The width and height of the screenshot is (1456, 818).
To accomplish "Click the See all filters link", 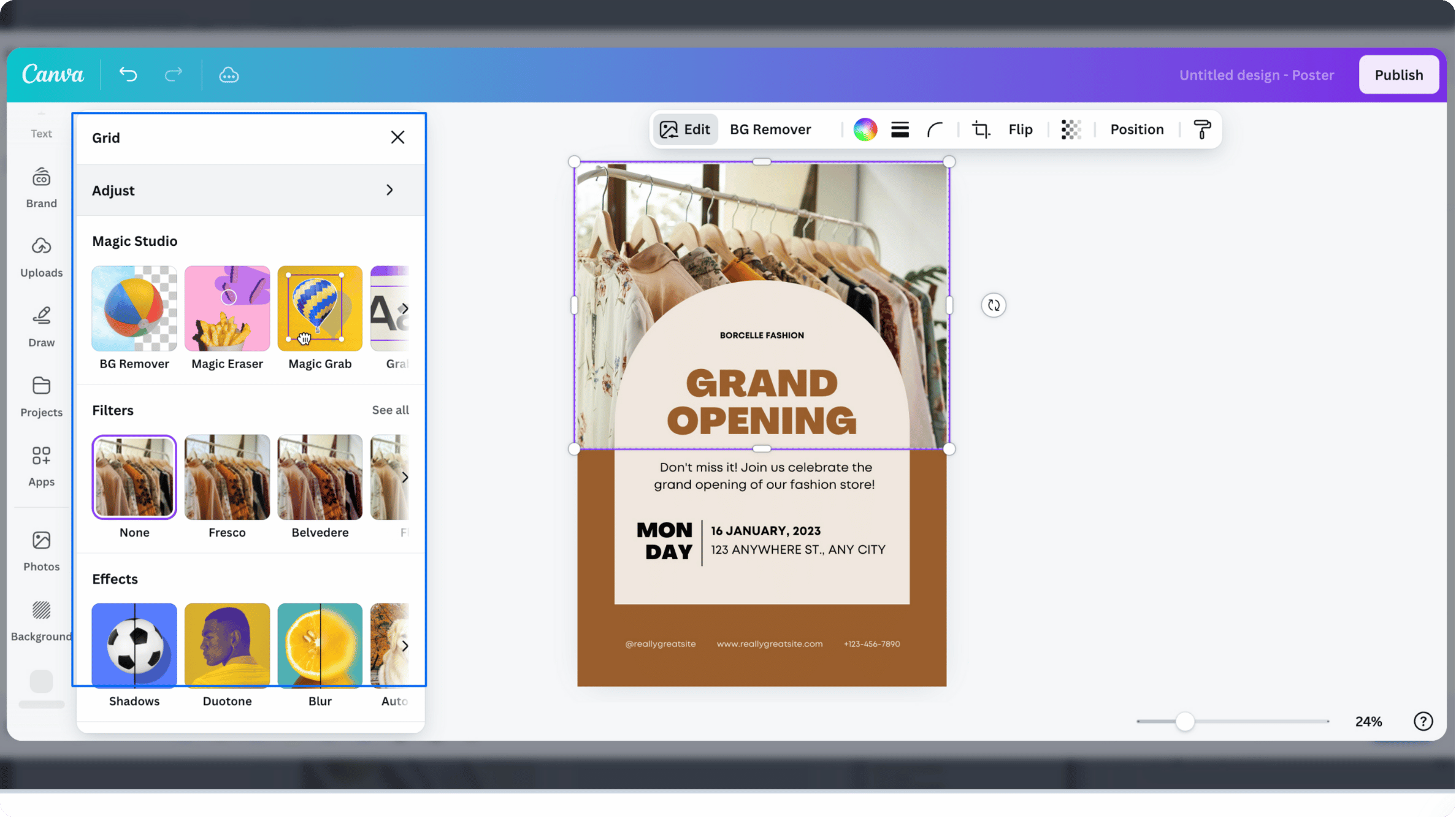I will point(390,410).
